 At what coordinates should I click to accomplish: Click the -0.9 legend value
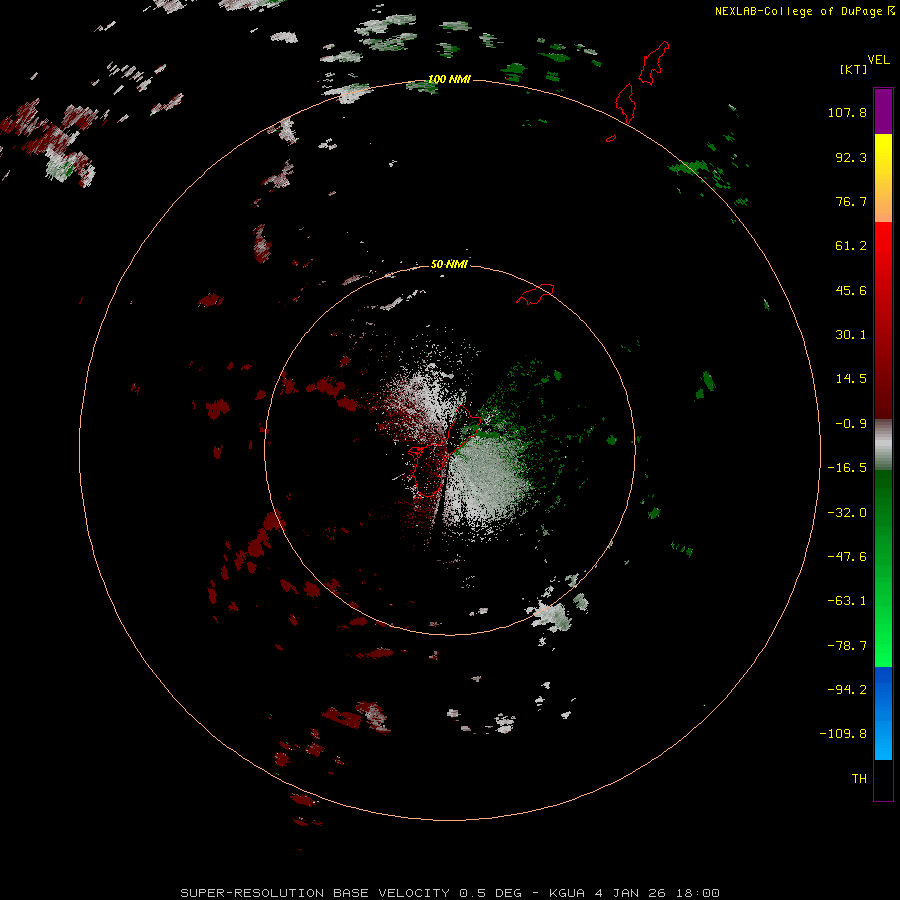851,424
